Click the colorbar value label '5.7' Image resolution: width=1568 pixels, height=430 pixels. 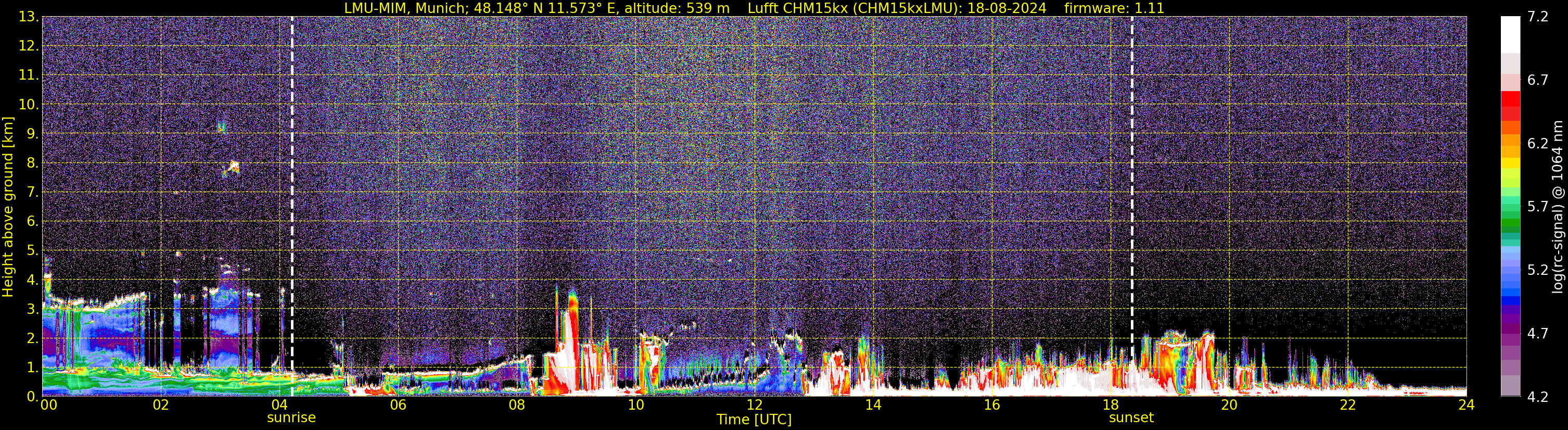coord(1538,207)
